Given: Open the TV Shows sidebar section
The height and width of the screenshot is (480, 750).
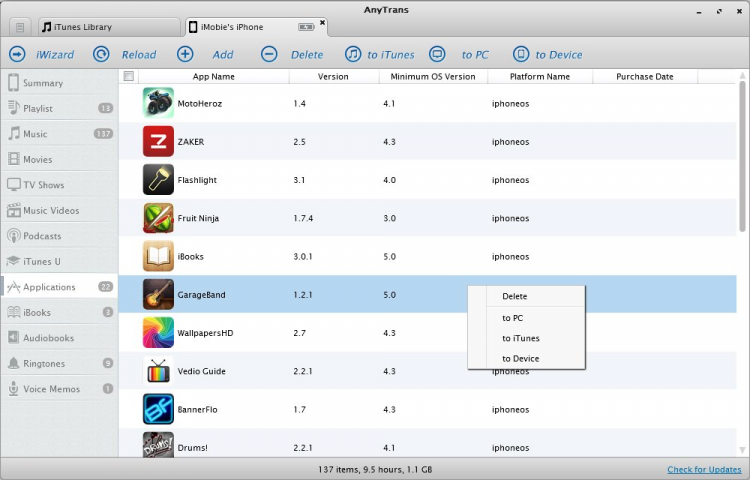Looking at the screenshot, I should 59,185.
